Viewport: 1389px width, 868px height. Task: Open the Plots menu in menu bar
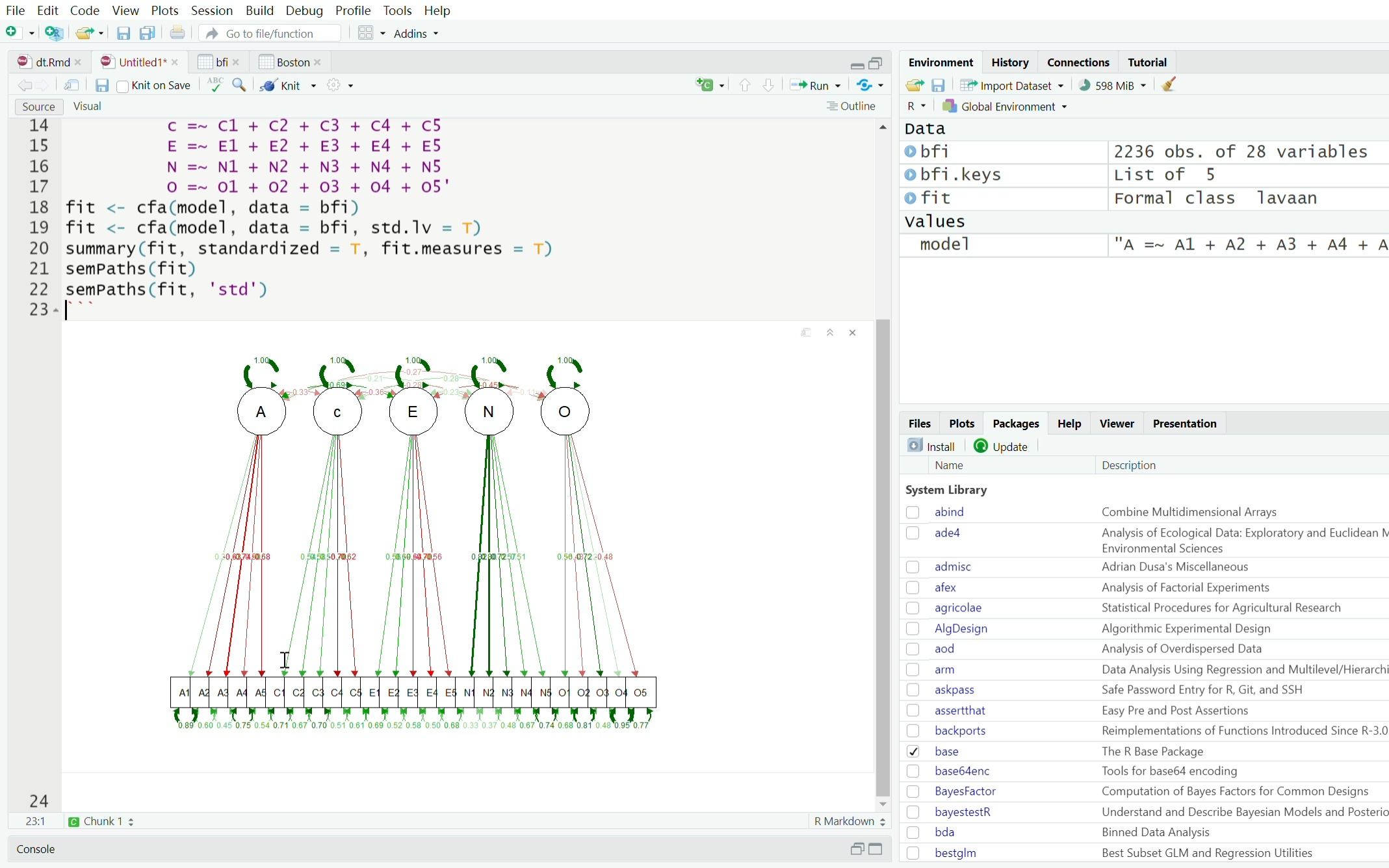[x=164, y=10]
